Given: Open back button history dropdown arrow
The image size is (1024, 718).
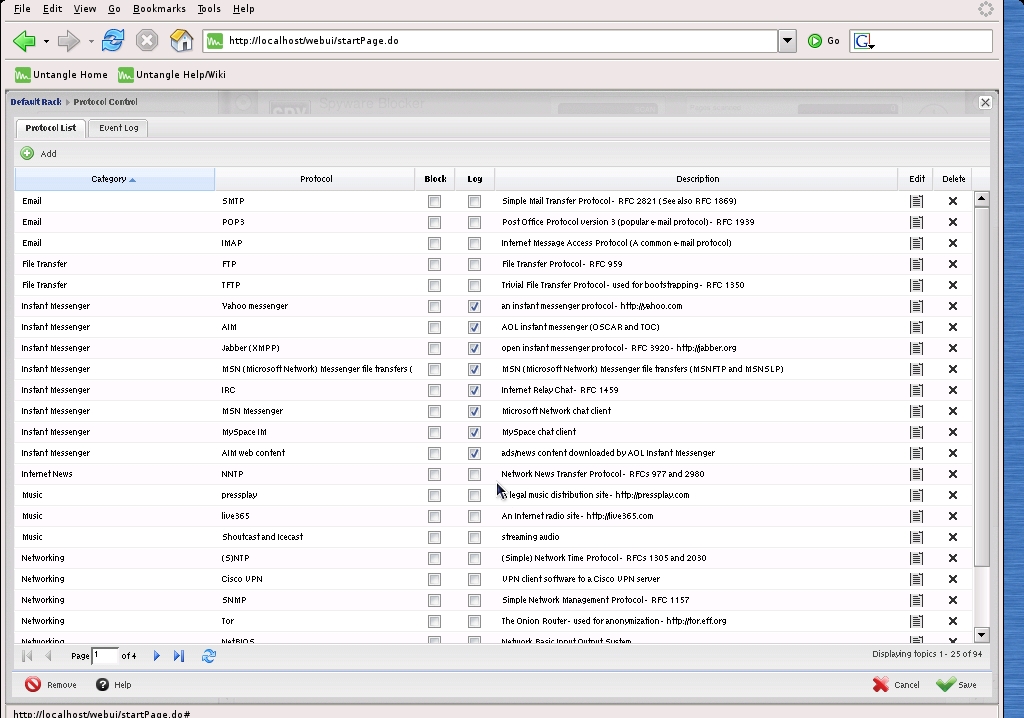Looking at the screenshot, I should (46, 41).
